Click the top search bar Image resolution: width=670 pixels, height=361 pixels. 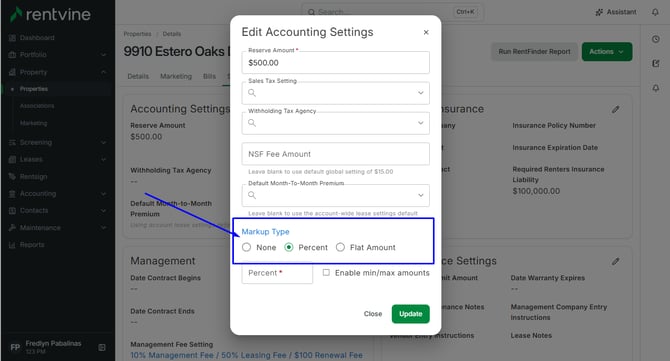392,12
